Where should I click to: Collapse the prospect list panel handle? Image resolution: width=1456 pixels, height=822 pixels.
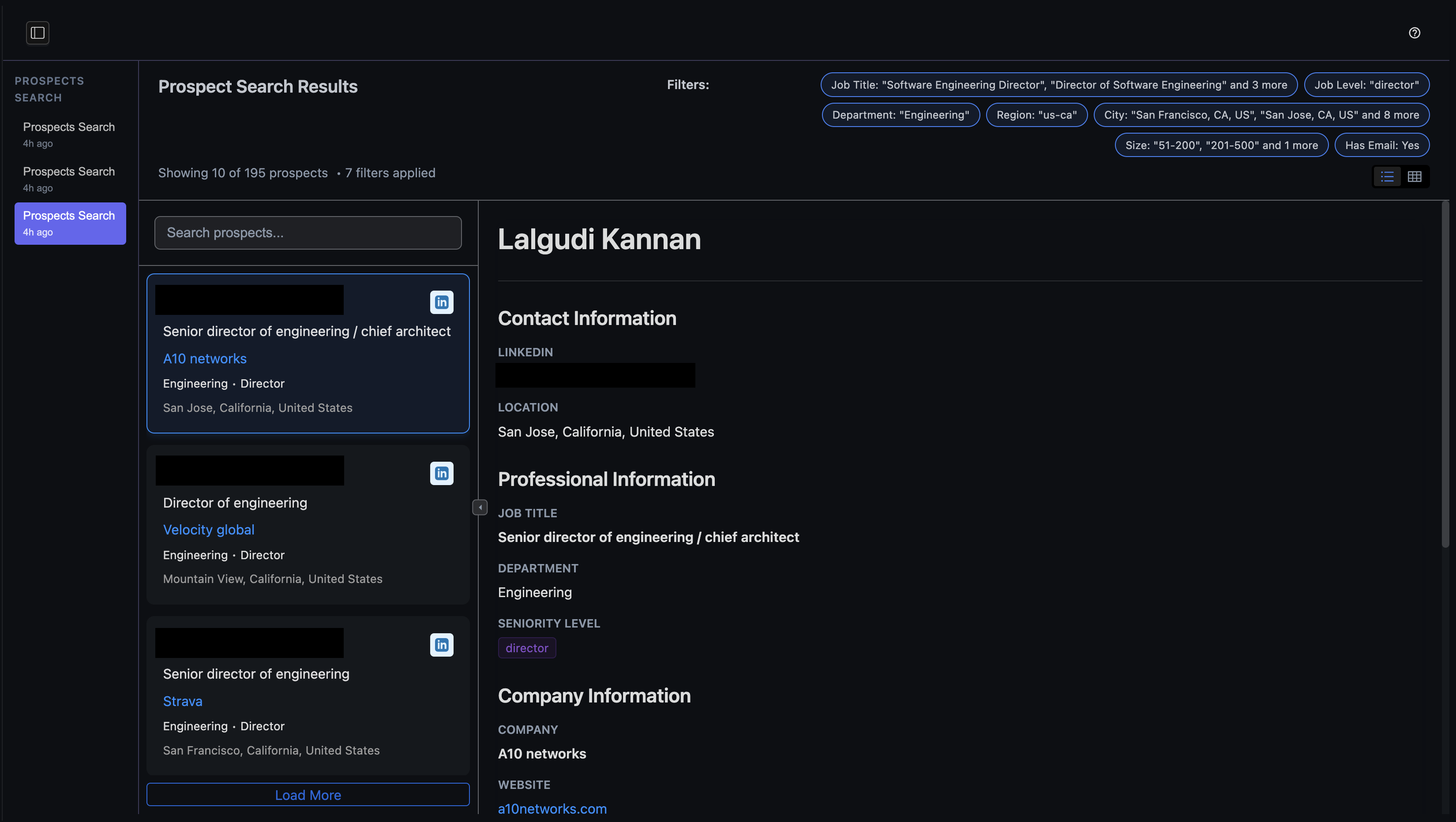pos(480,507)
